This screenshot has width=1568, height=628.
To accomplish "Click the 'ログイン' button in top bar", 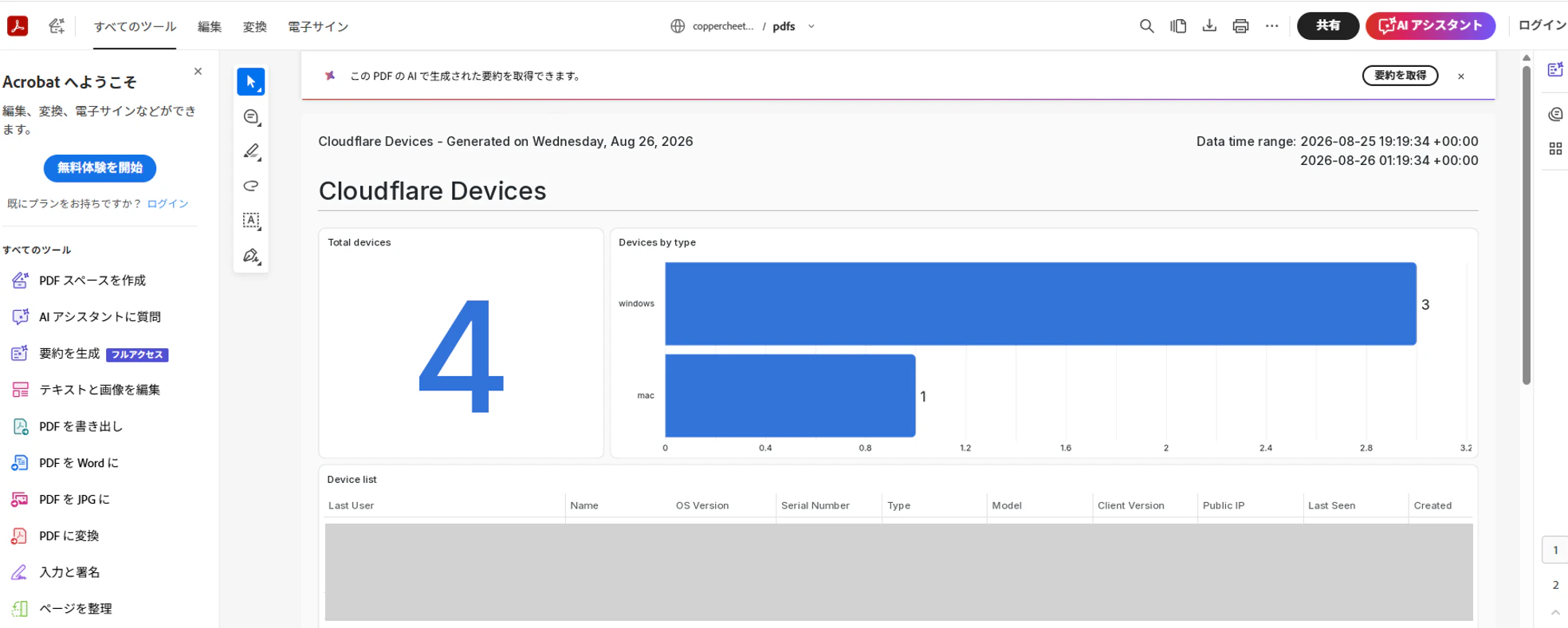I will coord(1542,26).
